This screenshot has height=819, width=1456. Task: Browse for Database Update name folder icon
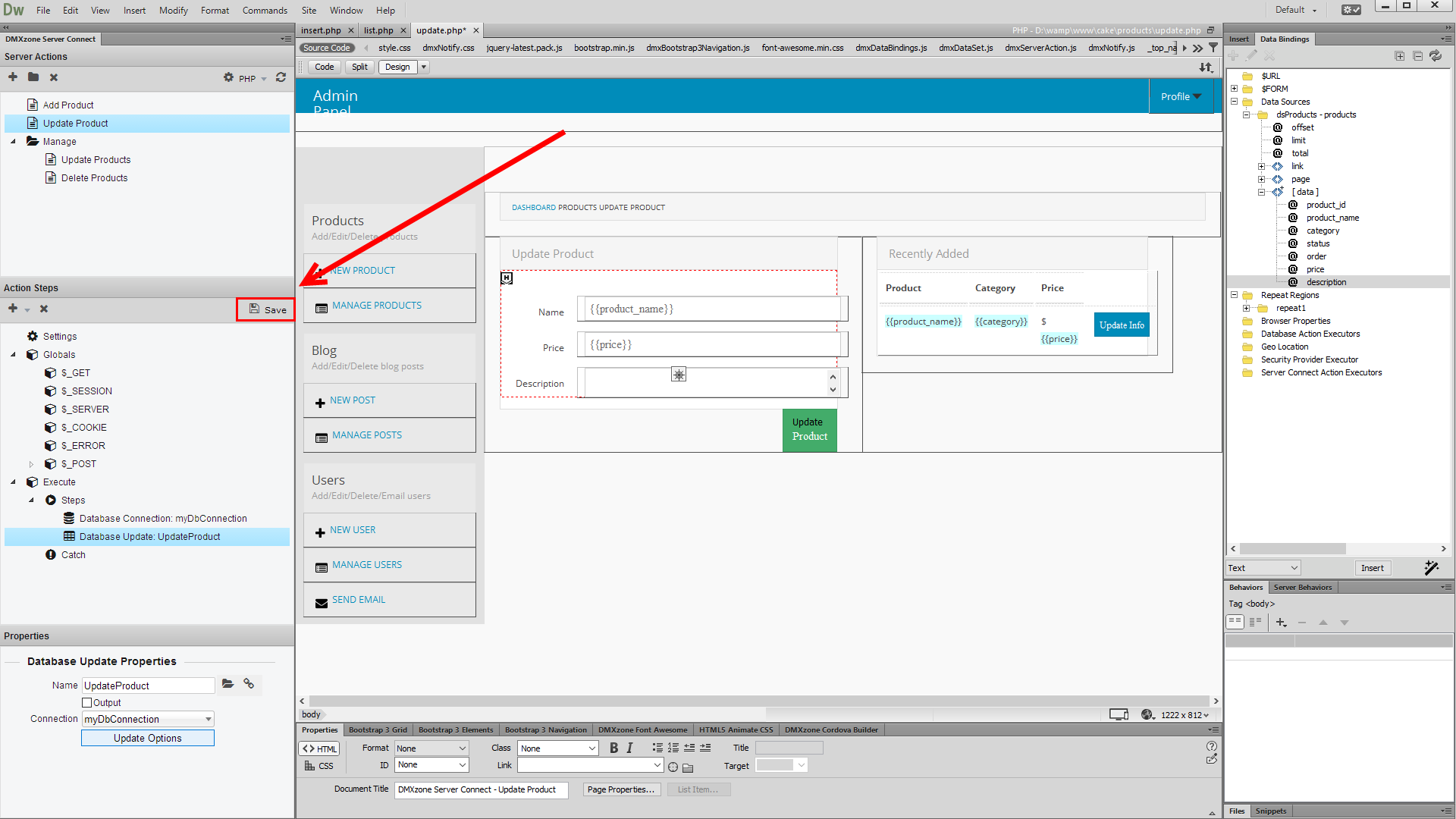point(227,684)
